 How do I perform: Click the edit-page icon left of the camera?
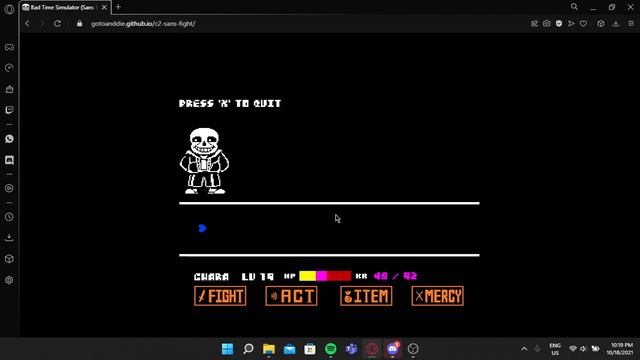[x=534, y=24]
